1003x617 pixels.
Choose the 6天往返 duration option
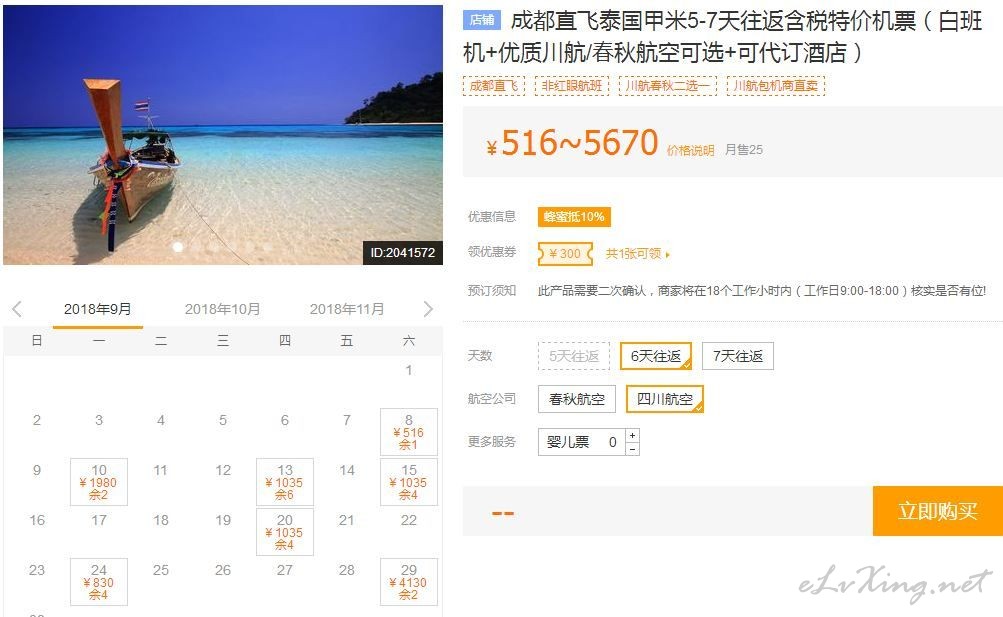coord(656,356)
